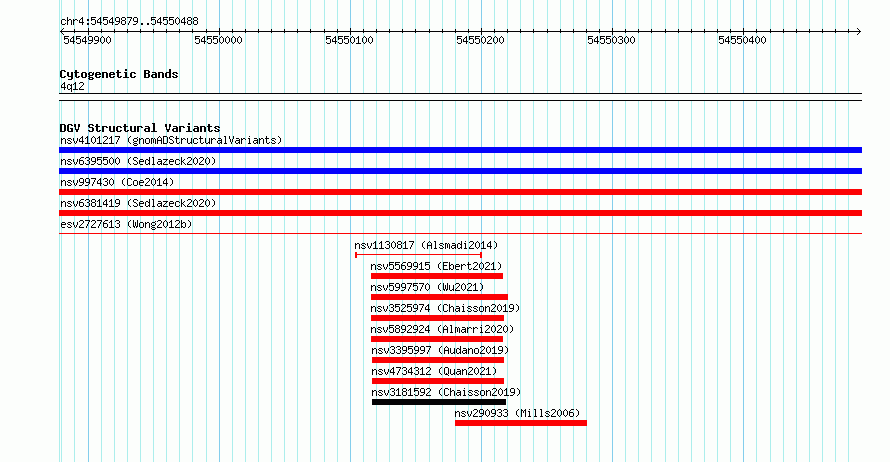Click the red bar under nsv3395997
Image resolution: width=890 pixels, height=462 pixels.
(x=438, y=360)
